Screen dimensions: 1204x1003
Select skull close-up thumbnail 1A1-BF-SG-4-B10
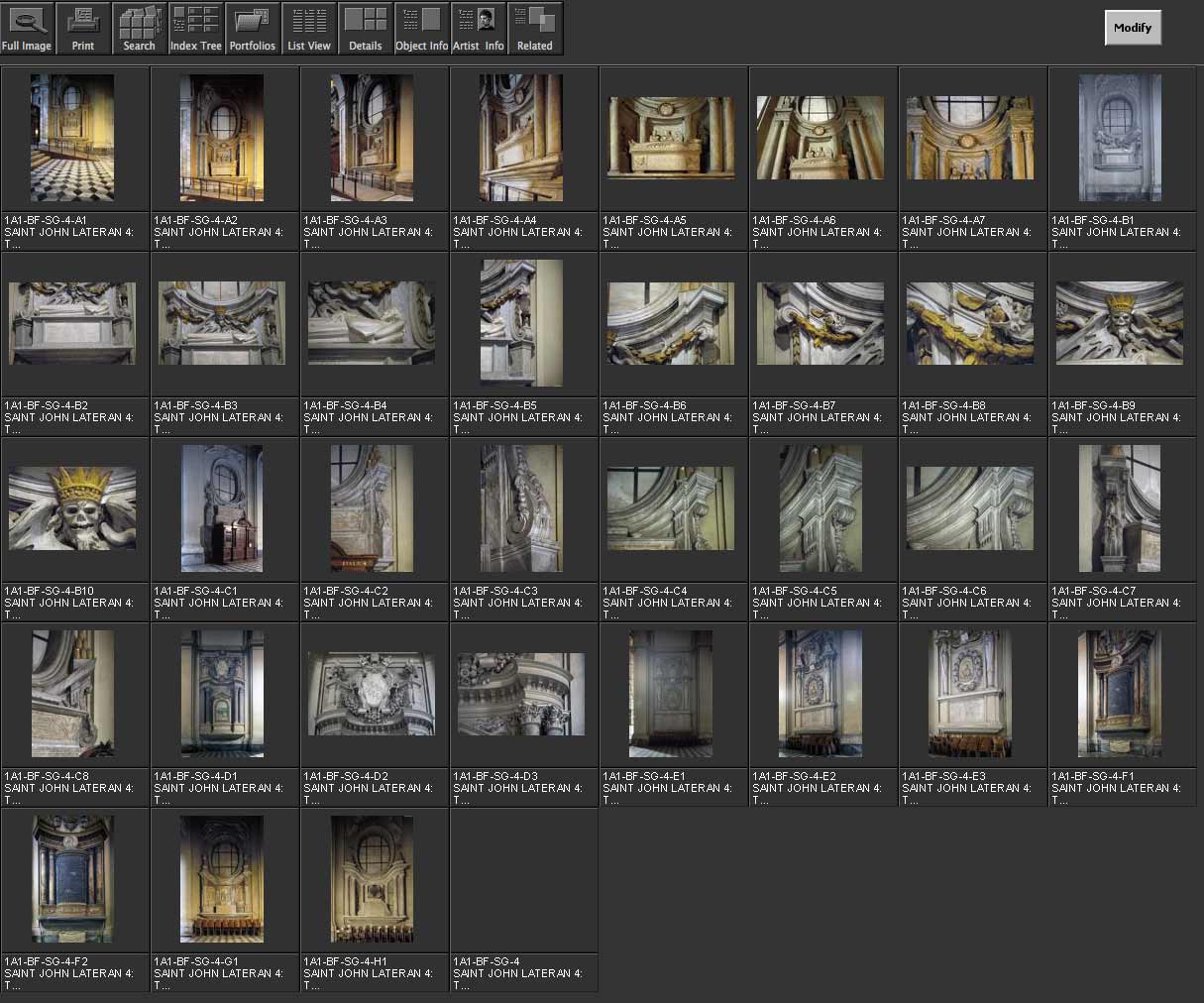(x=72, y=508)
